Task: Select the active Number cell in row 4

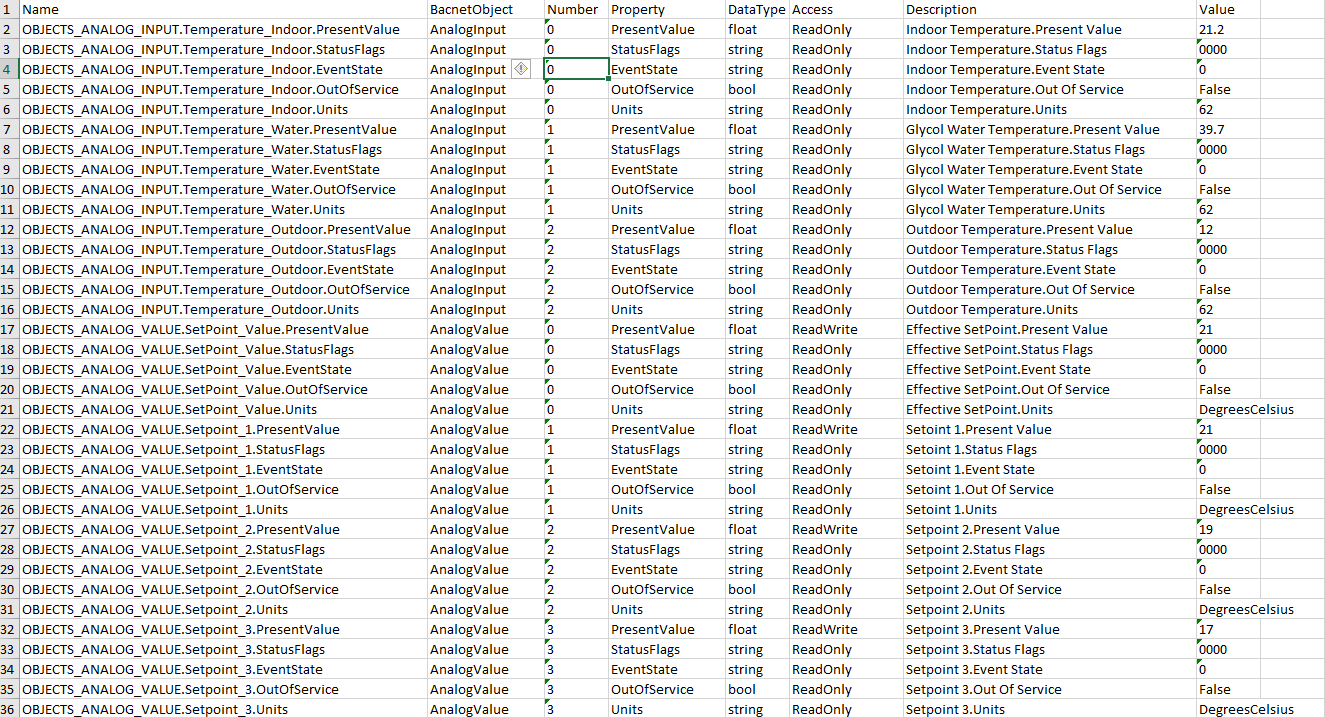Action: pyautogui.click(x=576, y=69)
